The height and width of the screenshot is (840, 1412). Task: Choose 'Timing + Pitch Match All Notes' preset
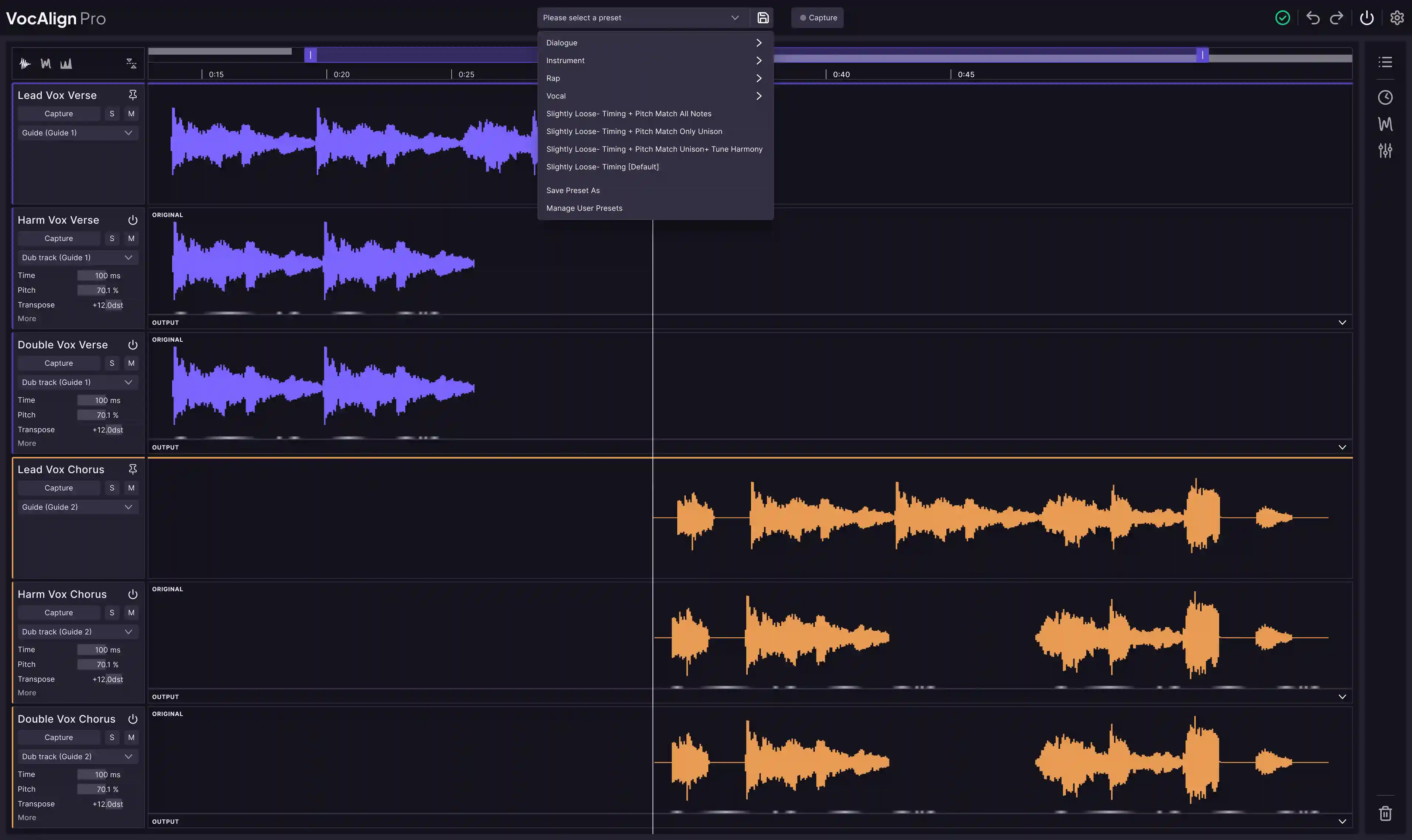(x=655, y=114)
